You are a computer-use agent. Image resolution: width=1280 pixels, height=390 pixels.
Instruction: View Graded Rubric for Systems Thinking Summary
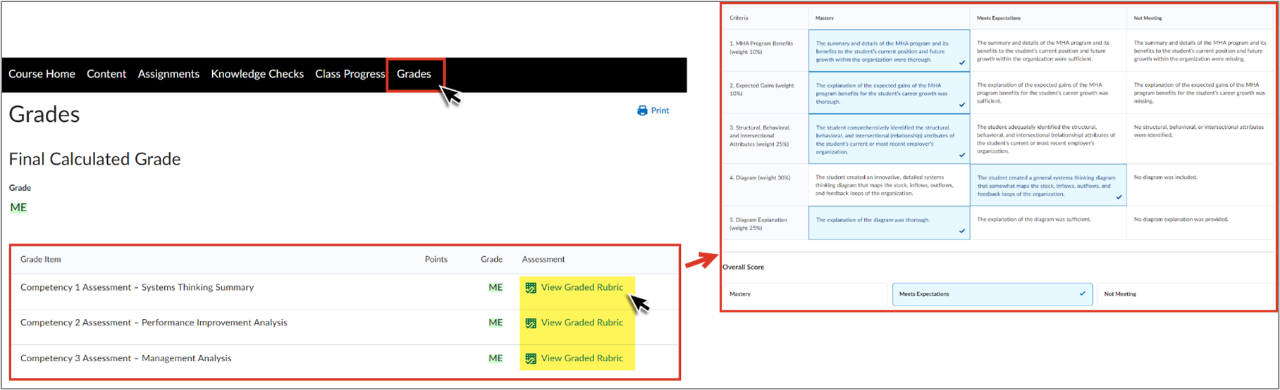582,287
